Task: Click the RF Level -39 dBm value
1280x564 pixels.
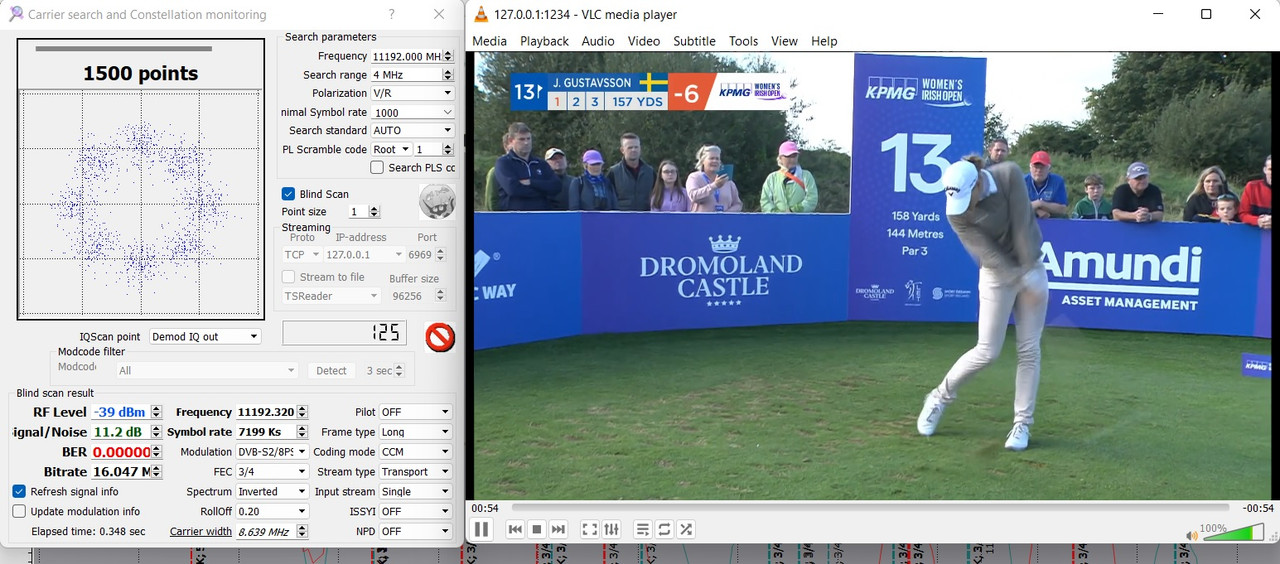Action: [x=120, y=412]
